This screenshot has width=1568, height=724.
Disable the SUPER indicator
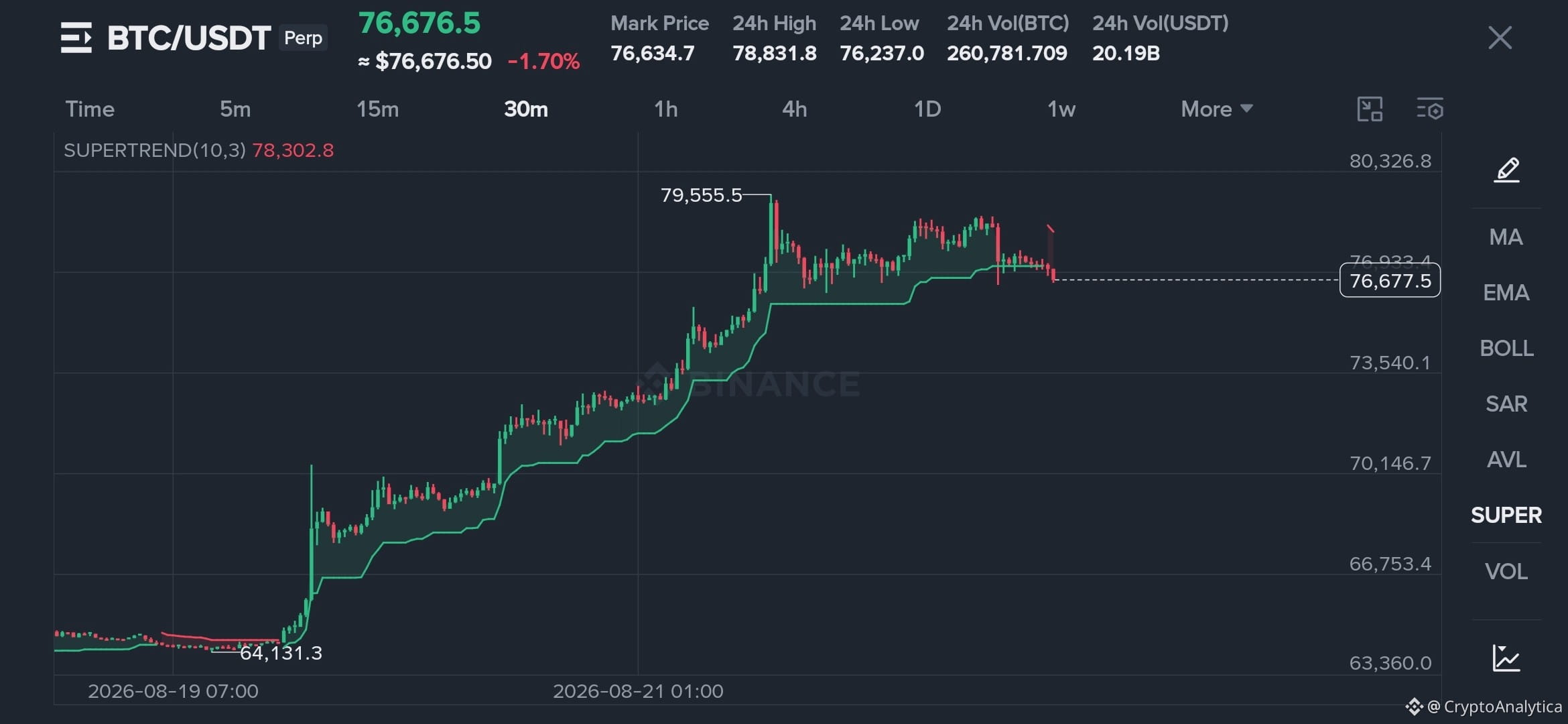coord(1506,516)
